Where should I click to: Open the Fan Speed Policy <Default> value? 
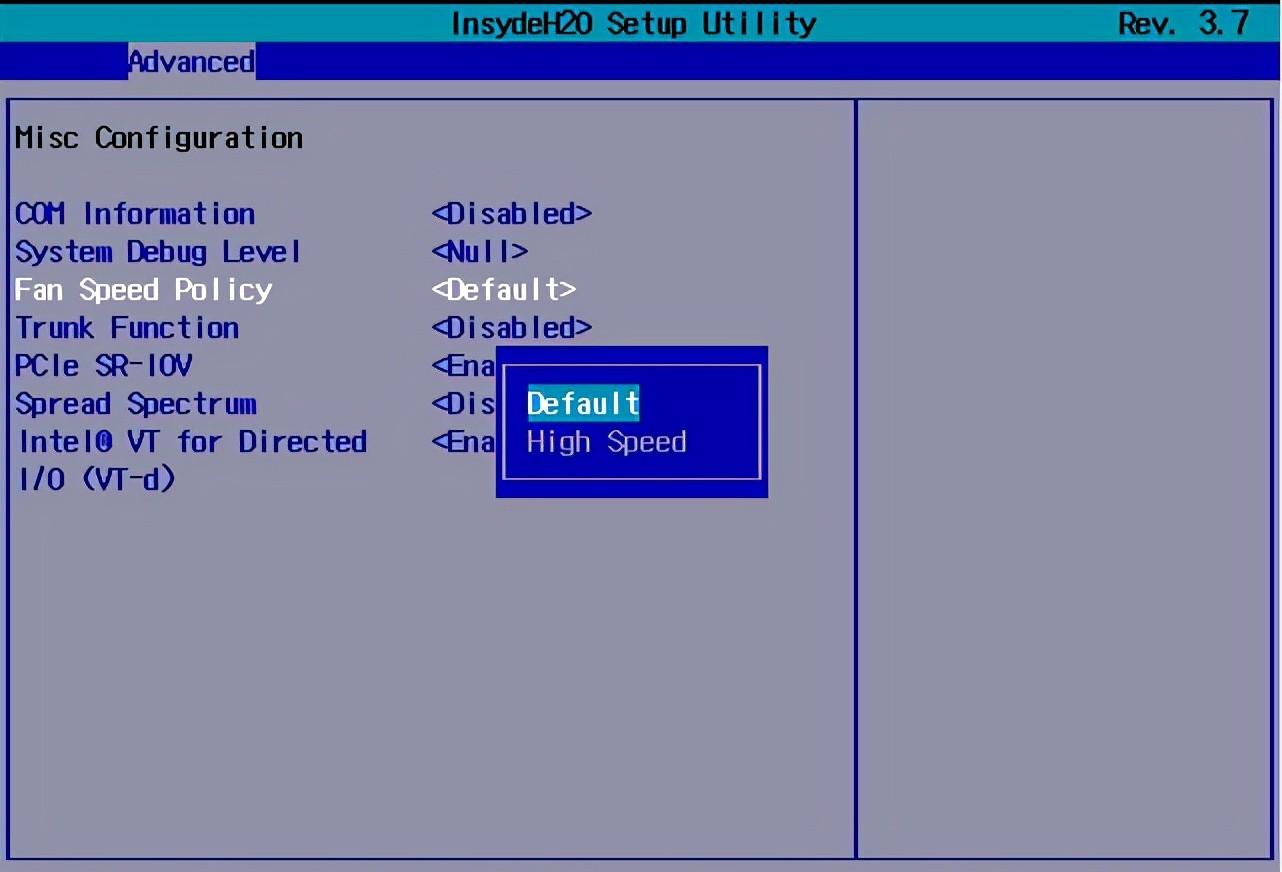point(504,290)
